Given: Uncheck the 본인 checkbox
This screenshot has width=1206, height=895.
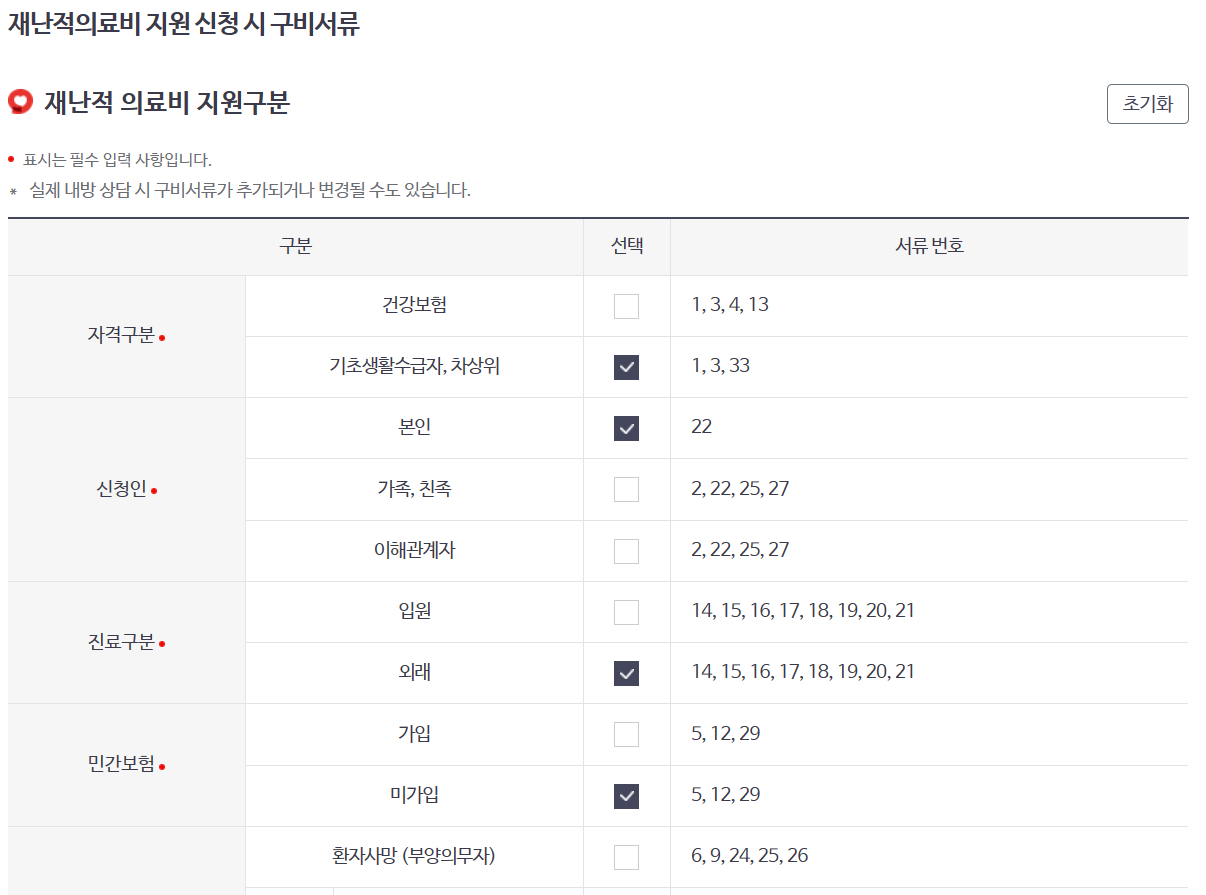Looking at the screenshot, I should pyautogui.click(x=626, y=428).
